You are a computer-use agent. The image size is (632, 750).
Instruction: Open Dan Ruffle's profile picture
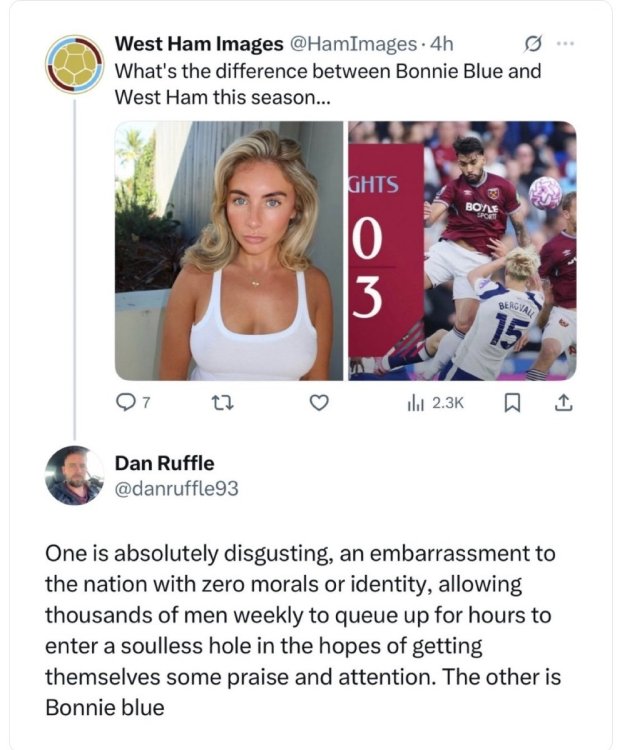pyautogui.click(x=74, y=474)
